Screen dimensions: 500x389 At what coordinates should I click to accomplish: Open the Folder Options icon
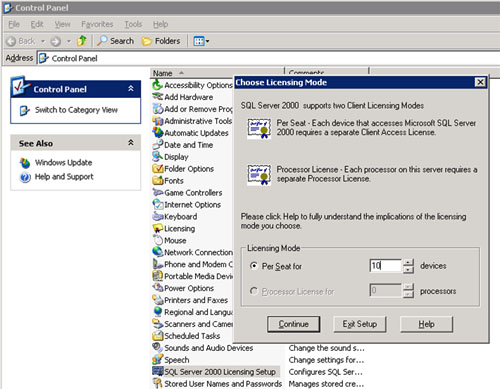pos(157,169)
